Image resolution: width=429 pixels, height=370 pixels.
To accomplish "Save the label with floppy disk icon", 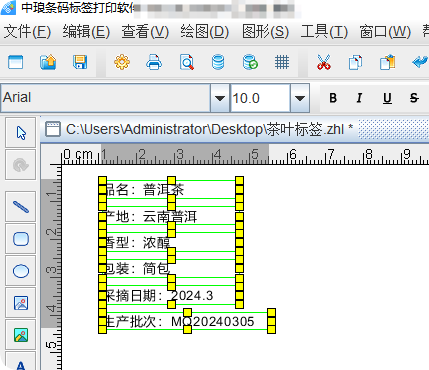I will [x=80, y=62].
